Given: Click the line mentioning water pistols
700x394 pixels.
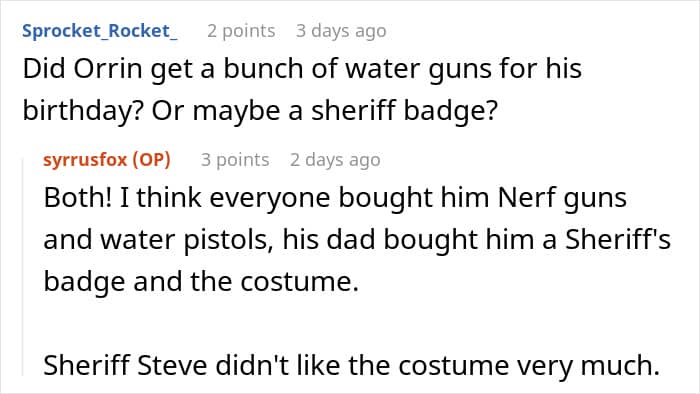Looking at the screenshot, I should [357, 240].
